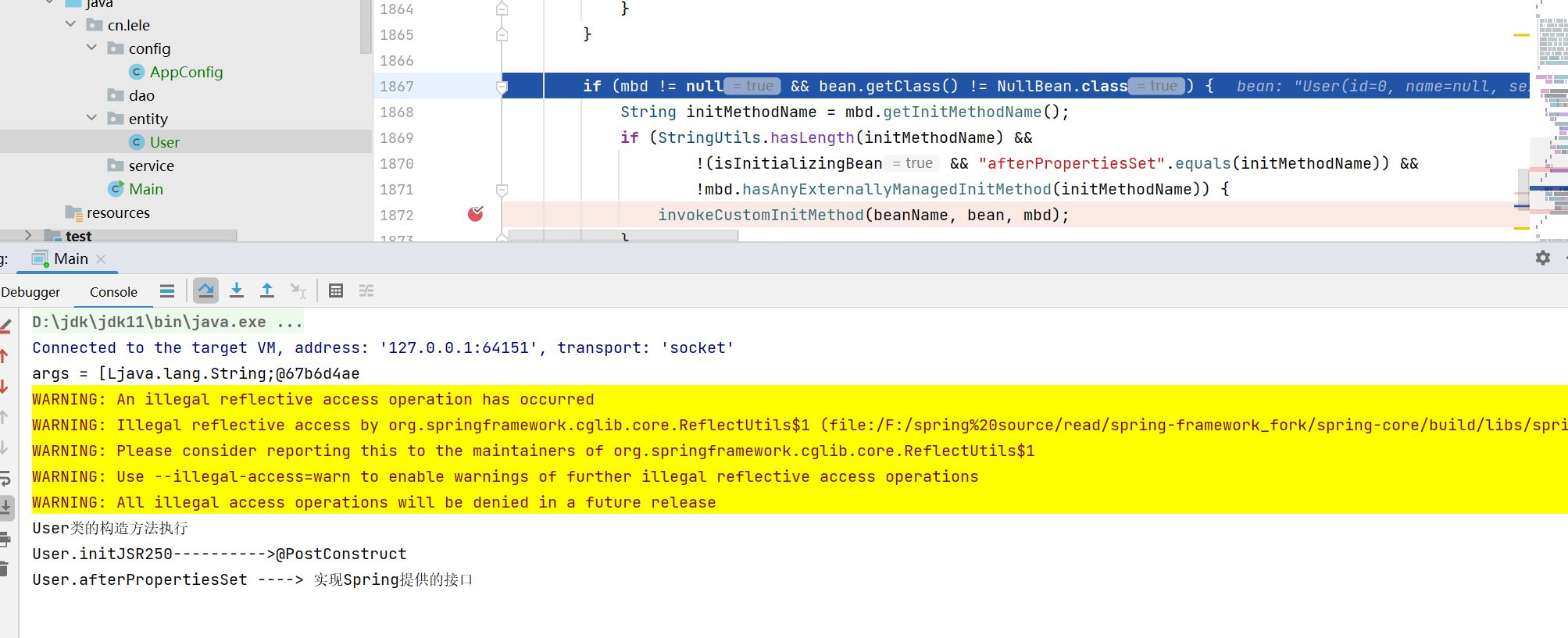Expand the test folder chevron

click(x=29, y=235)
